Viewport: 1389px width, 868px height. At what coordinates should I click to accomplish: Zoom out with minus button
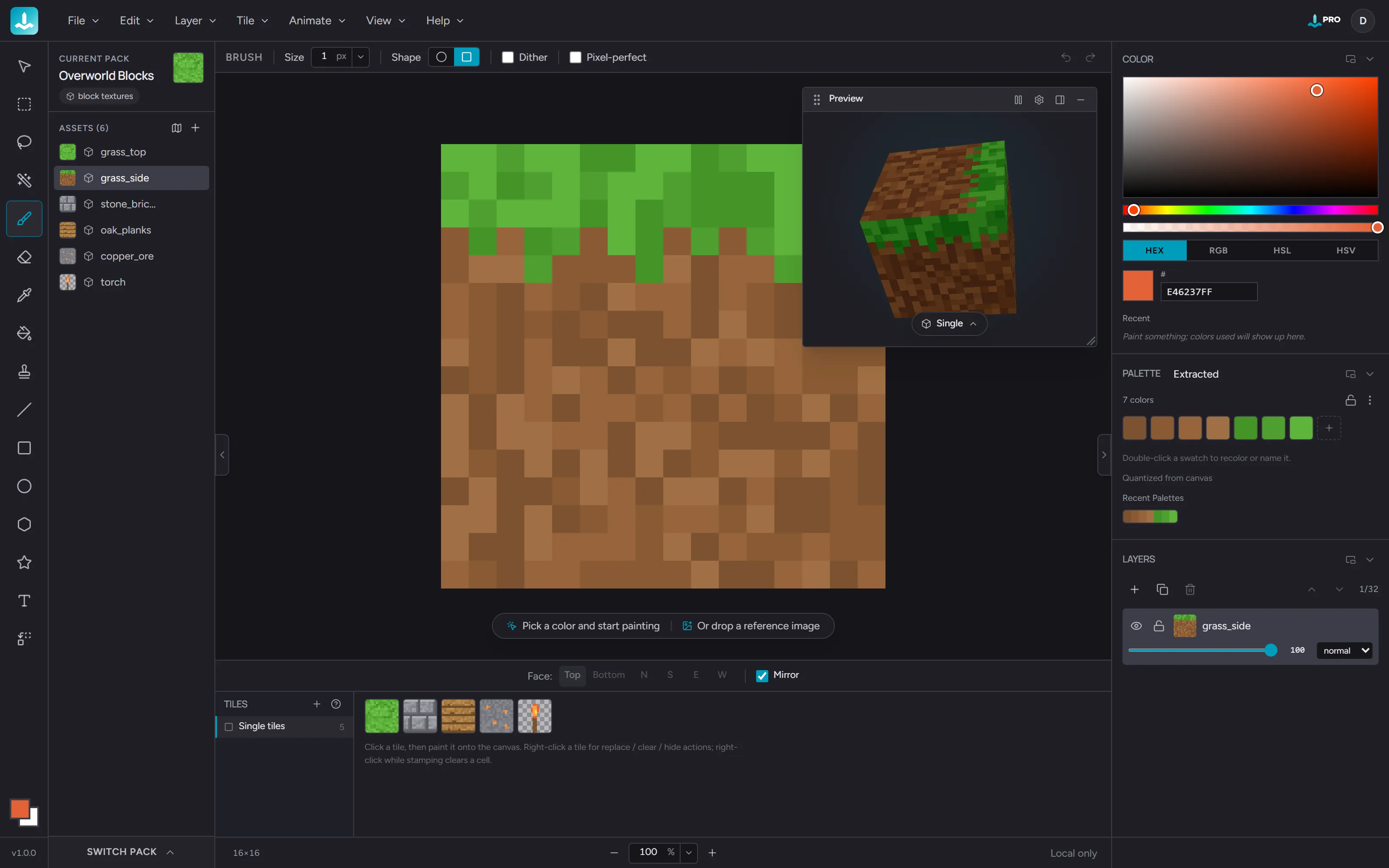(x=614, y=852)
